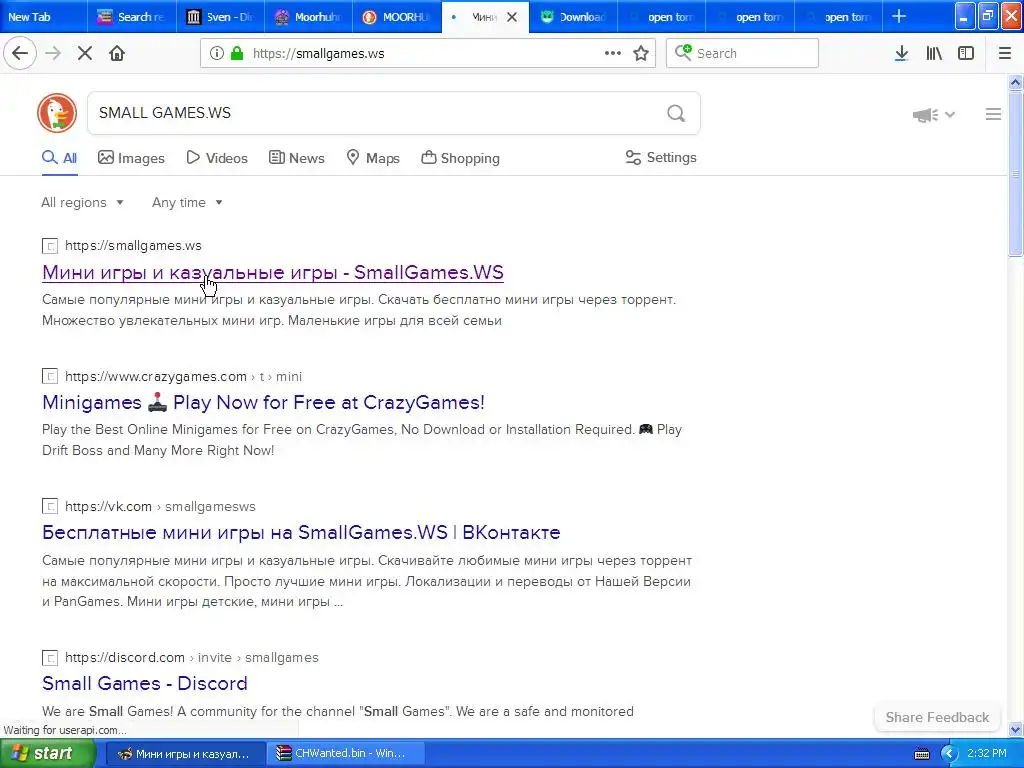1024x768 pixels.
Task: Switch to the Search re... tab
Action: pos(132,17)
